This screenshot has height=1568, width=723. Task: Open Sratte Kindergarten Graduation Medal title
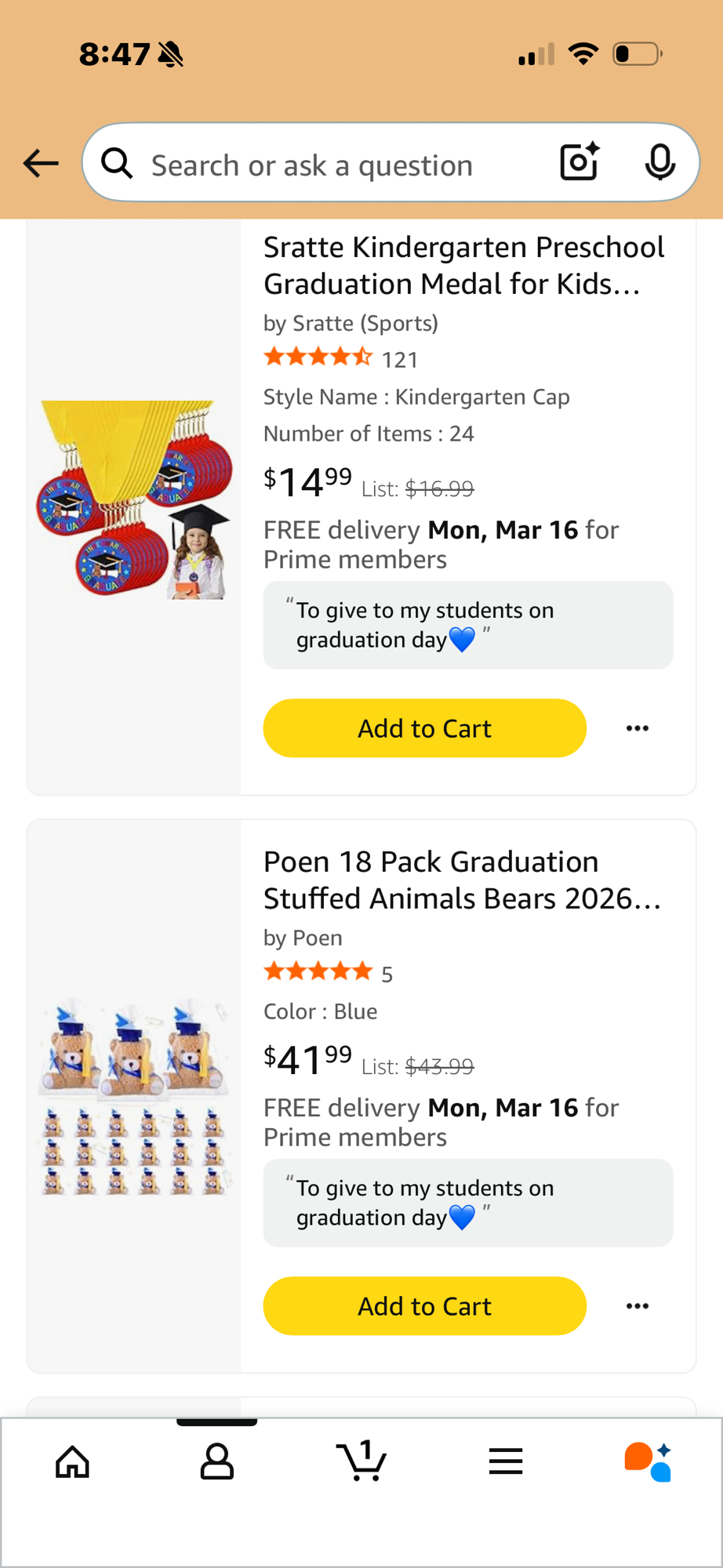[463, 265]
